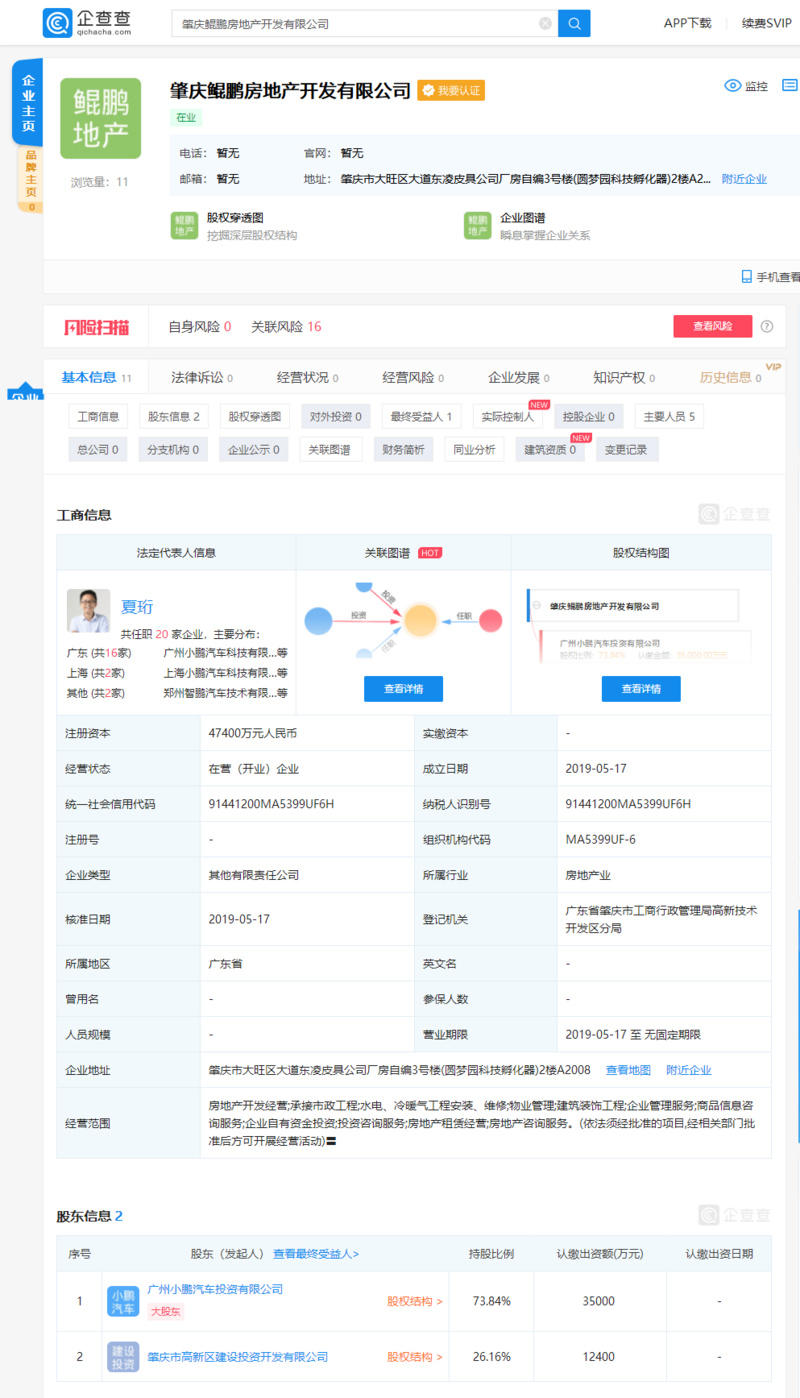Expand 股权结构 for 广州小鹏汽车投资有限公司
This screenshot has height=1398, width=800.
tap(414, 1301)
